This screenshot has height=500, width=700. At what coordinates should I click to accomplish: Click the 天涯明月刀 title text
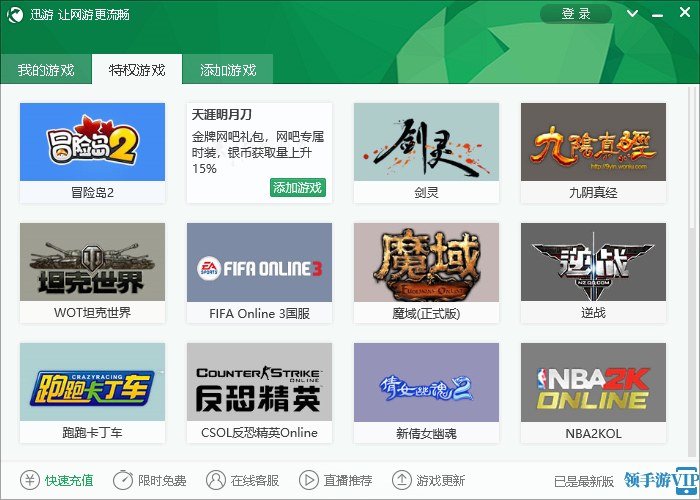coord(221,115)
